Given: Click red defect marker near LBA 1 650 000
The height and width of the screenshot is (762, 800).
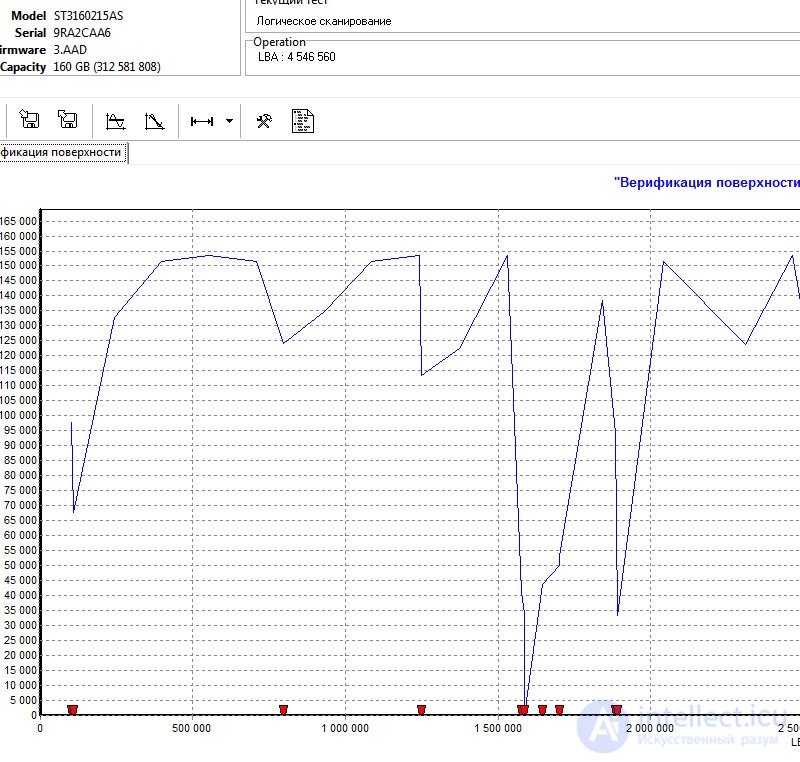Looking at the screenshot, I should [x=542, y=709].
